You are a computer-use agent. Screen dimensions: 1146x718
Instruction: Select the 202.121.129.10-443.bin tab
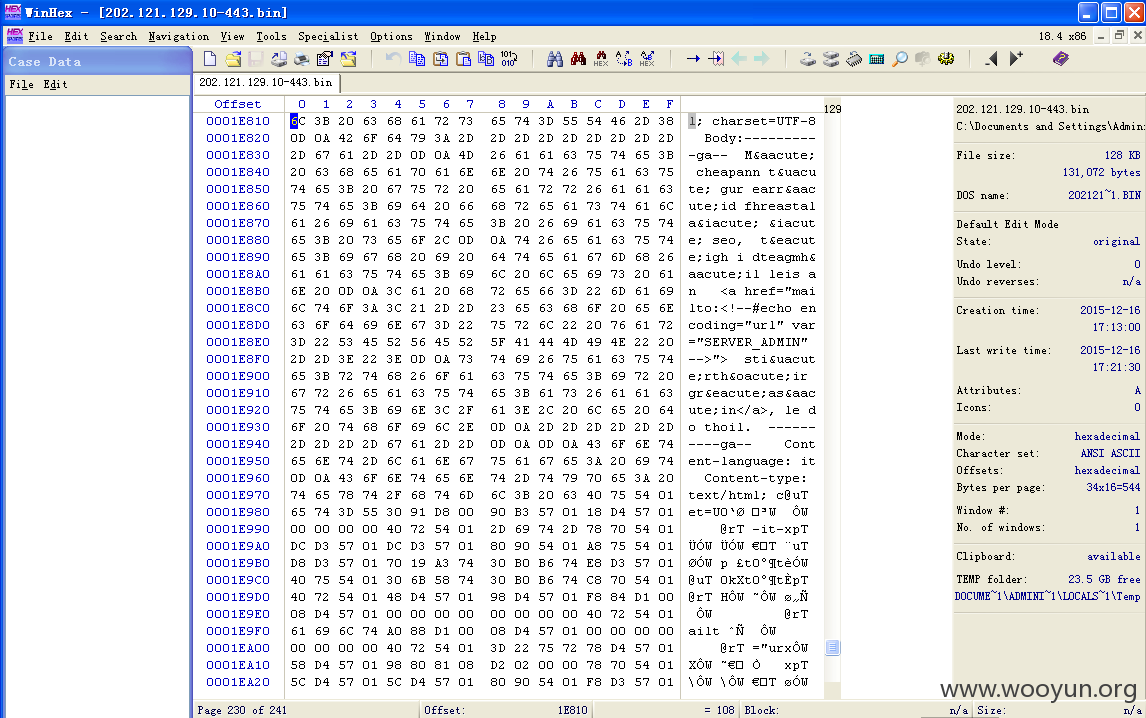[x=266, y=83]
